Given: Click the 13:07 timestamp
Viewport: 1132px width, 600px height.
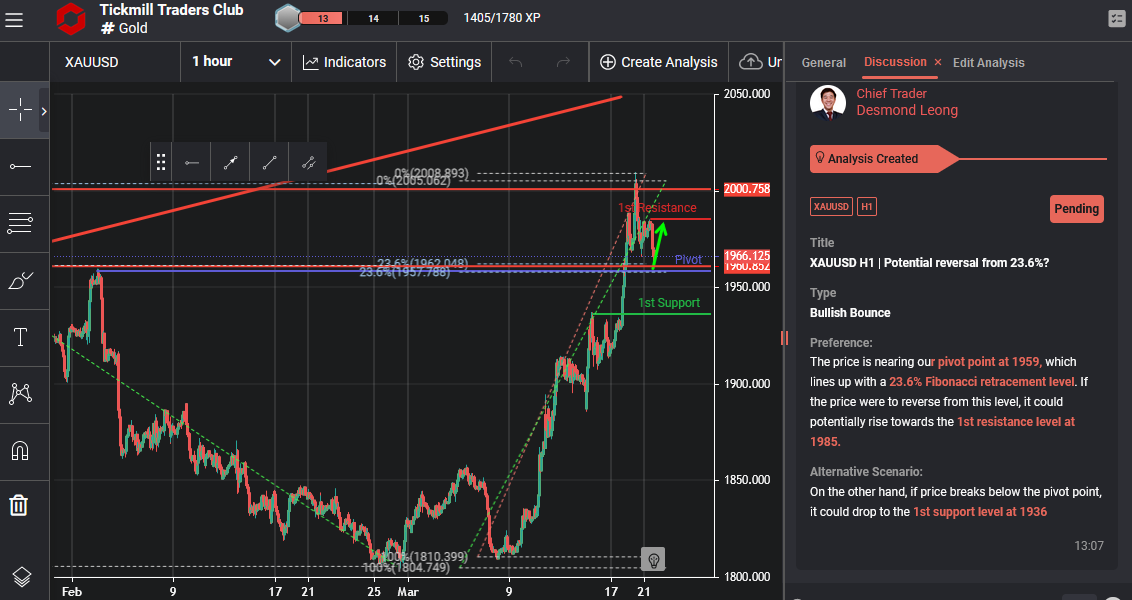Looking at the screenshot, I should click(x=1089, y=546).
